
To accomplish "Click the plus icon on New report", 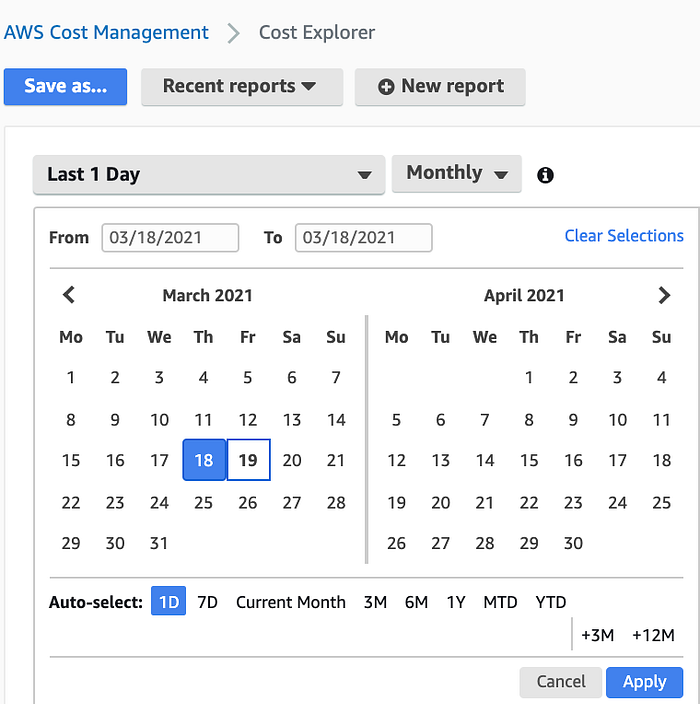I will [386, 86].
